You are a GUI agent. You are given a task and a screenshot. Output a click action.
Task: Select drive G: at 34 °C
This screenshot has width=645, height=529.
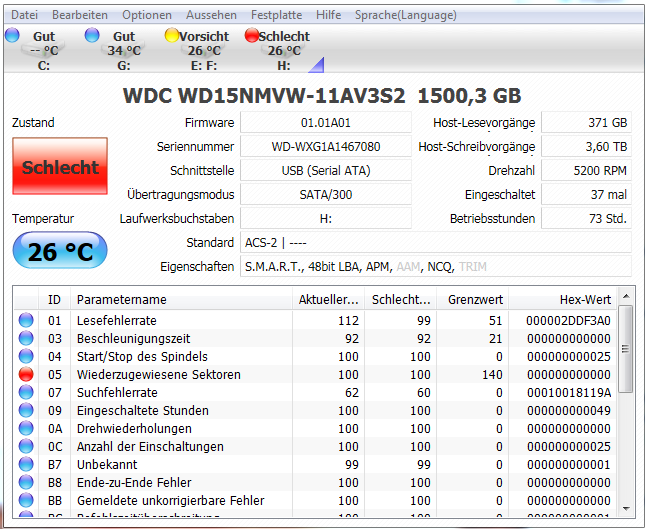tap(123, 50)
